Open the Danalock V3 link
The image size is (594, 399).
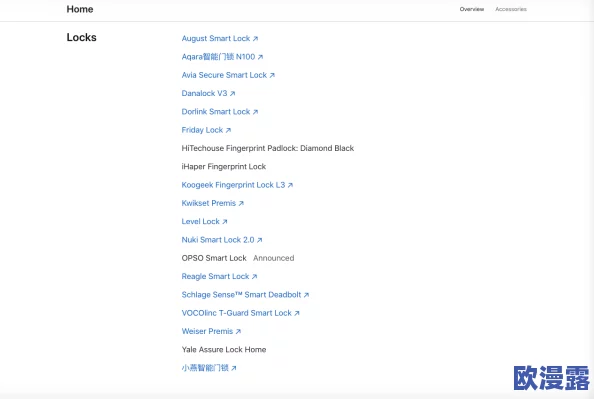(x=208, y=93)
